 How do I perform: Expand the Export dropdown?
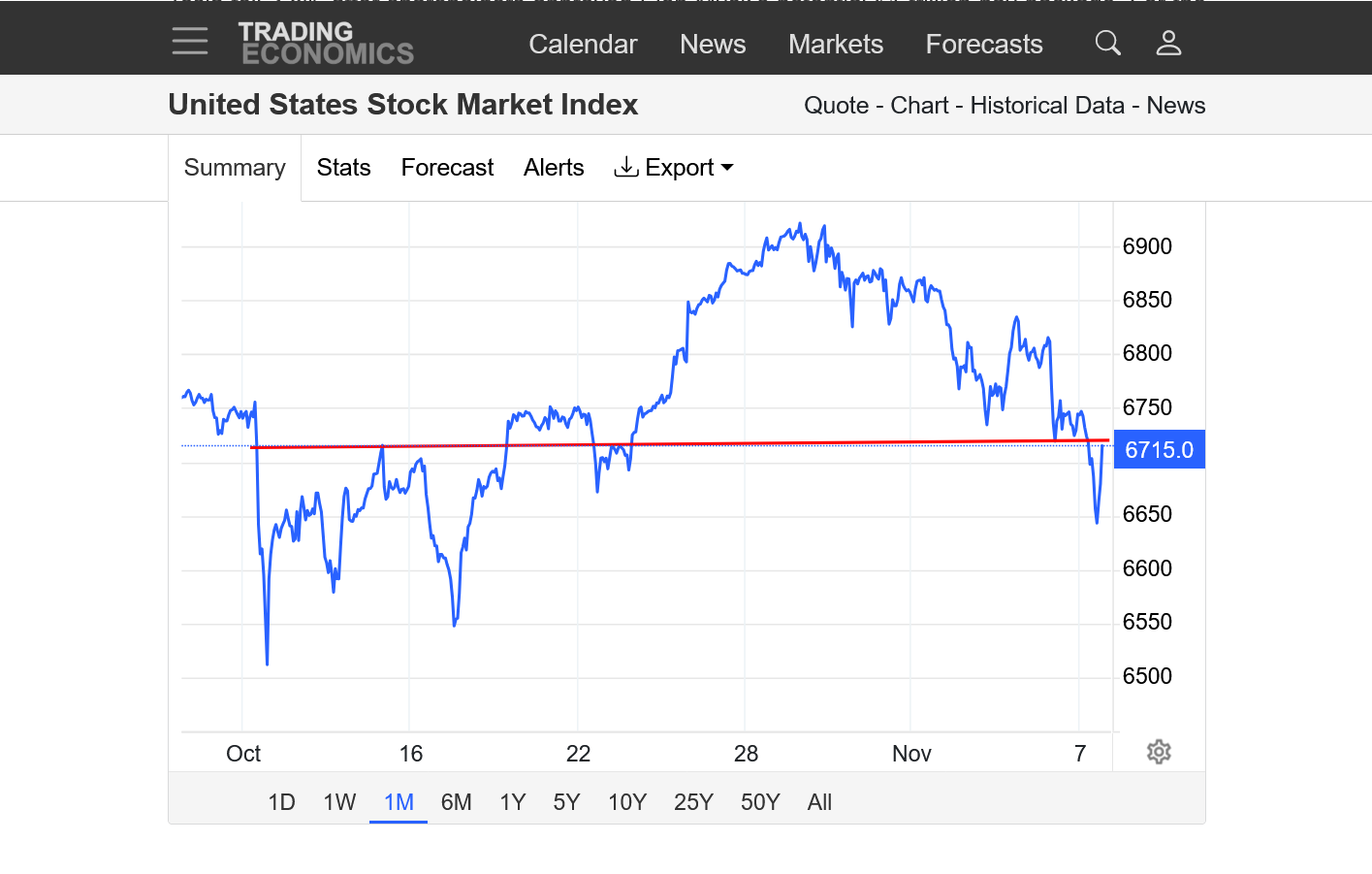click(675, 168)
